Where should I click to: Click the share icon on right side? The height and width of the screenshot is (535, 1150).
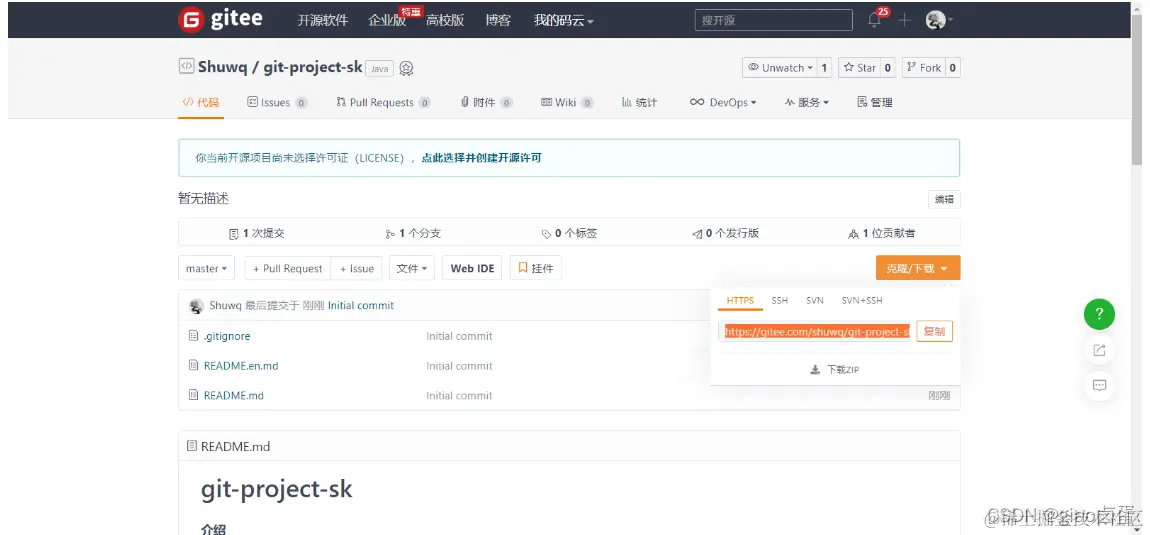[x=1099, y=350]
